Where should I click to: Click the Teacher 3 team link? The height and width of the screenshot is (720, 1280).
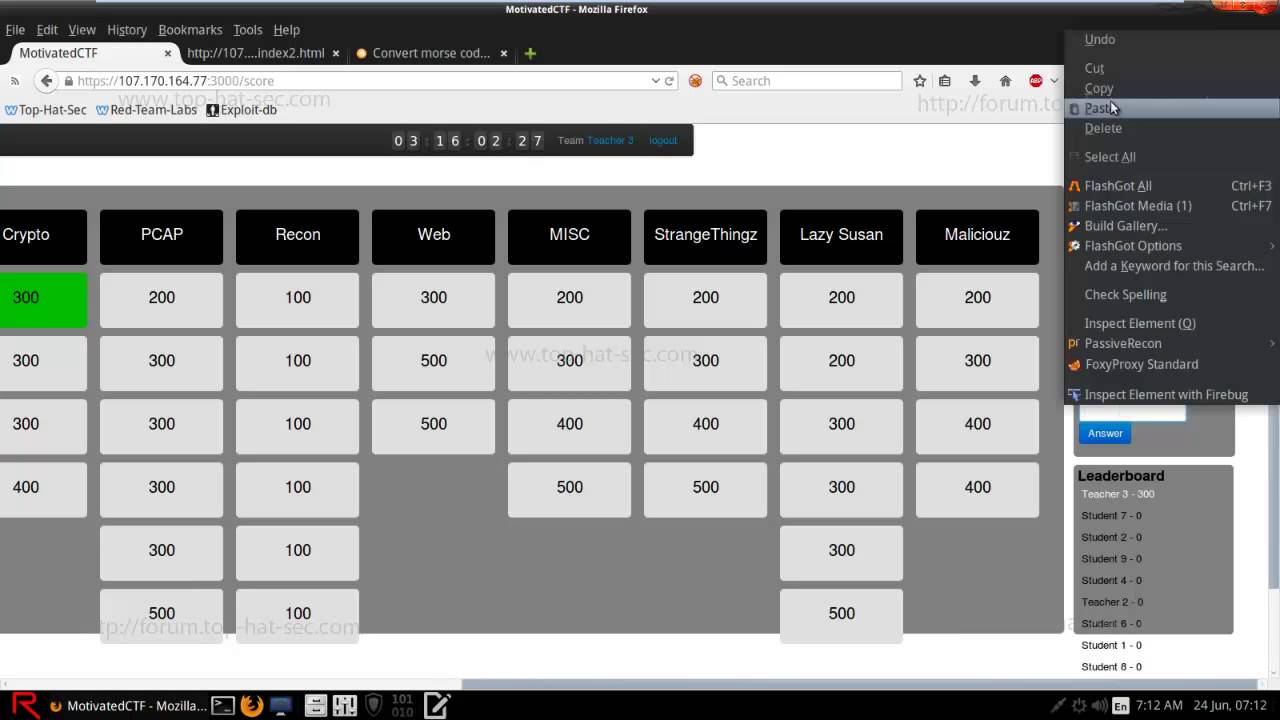[x=610, y=141]
